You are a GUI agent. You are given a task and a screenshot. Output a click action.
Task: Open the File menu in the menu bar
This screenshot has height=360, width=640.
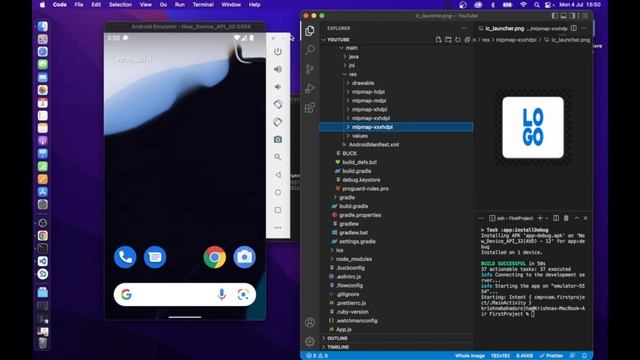point(79,4)
